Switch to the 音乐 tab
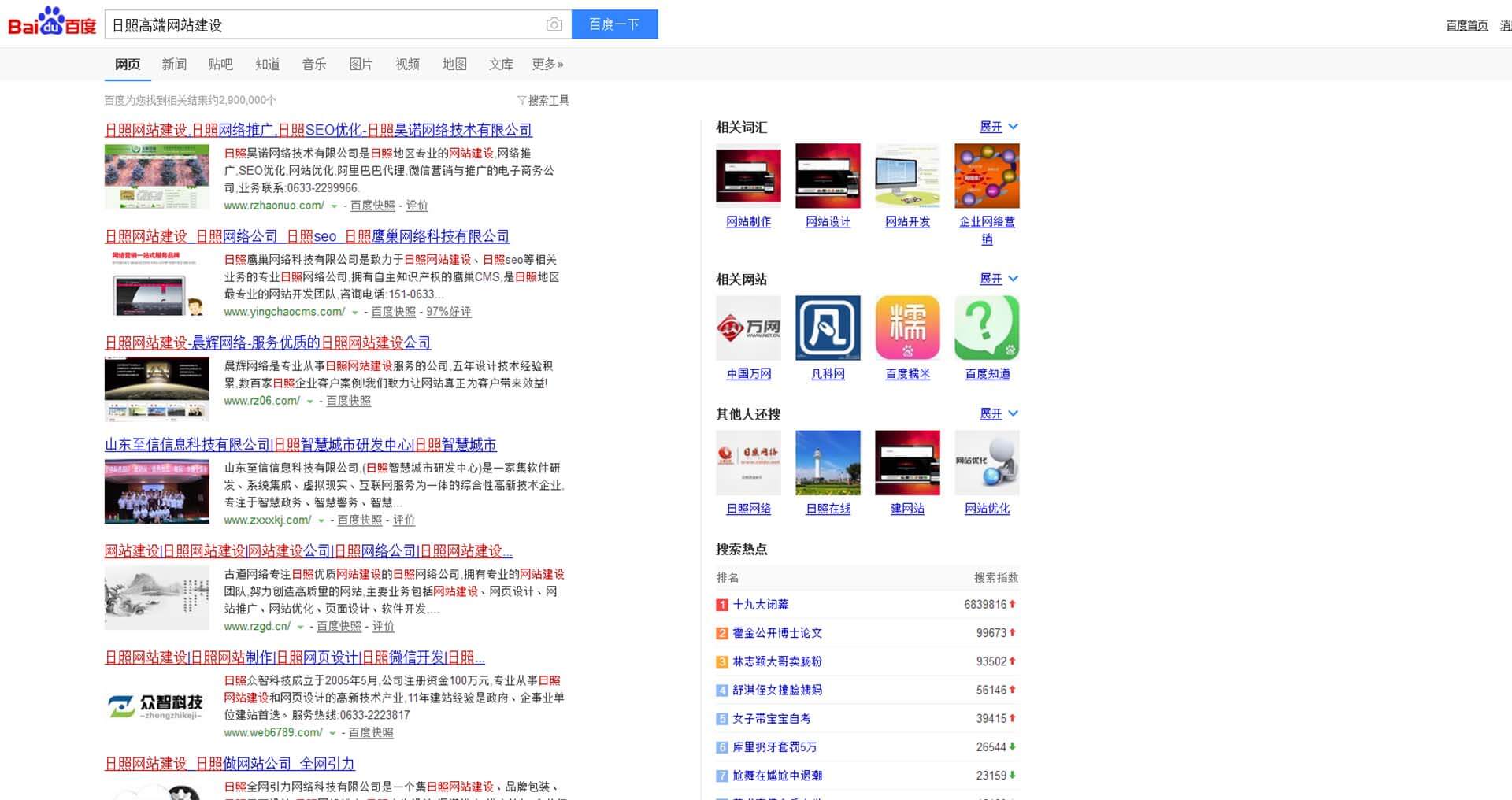This screenshot has height=800, width=1512. (x=314, y=64)
